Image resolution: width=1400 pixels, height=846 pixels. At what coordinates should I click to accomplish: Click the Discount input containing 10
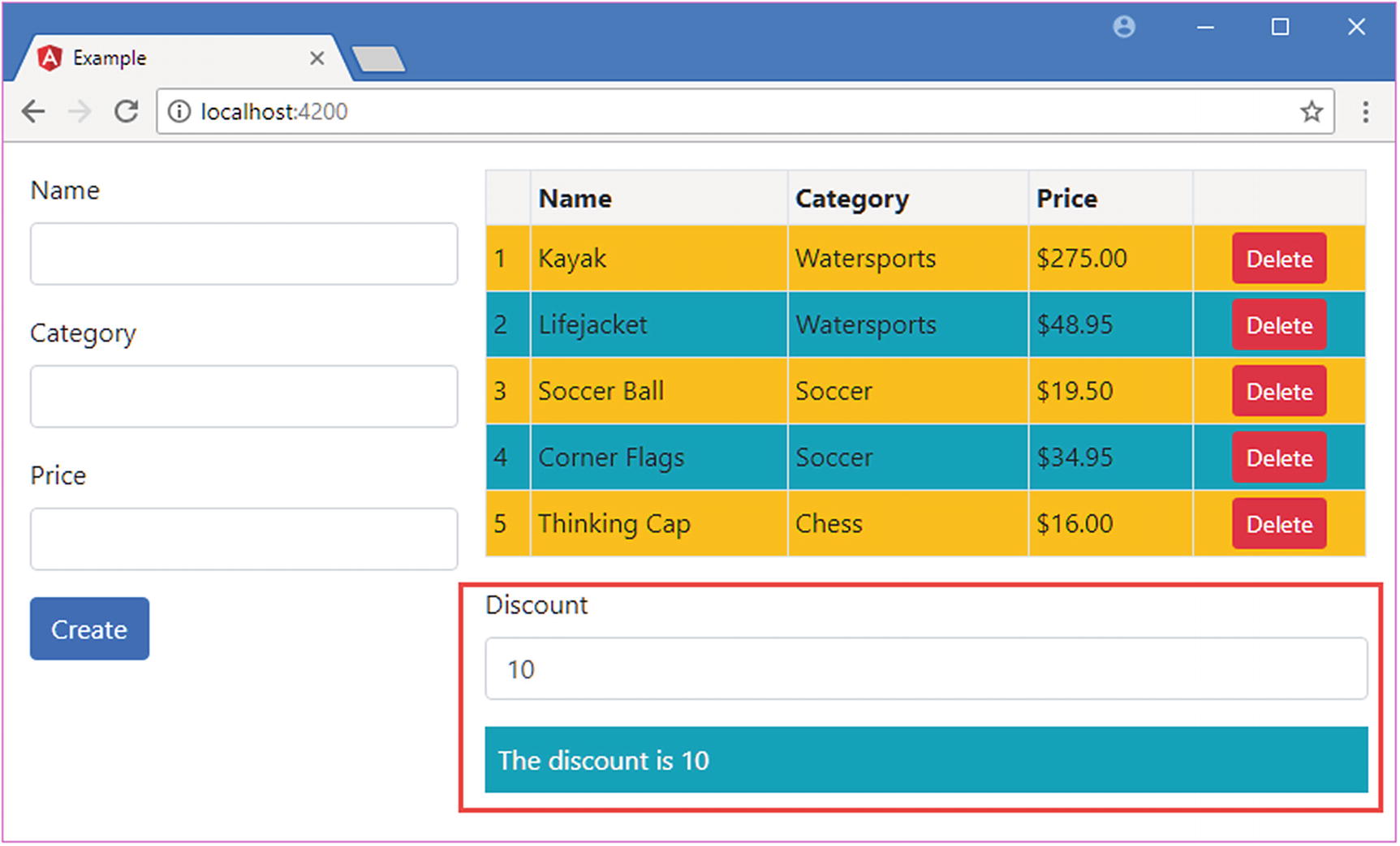click(x=925, y=669)
